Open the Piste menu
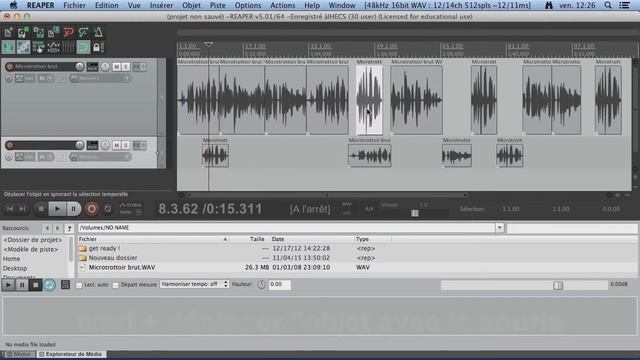This screenshot has width=640, height=360. (218, 5)
